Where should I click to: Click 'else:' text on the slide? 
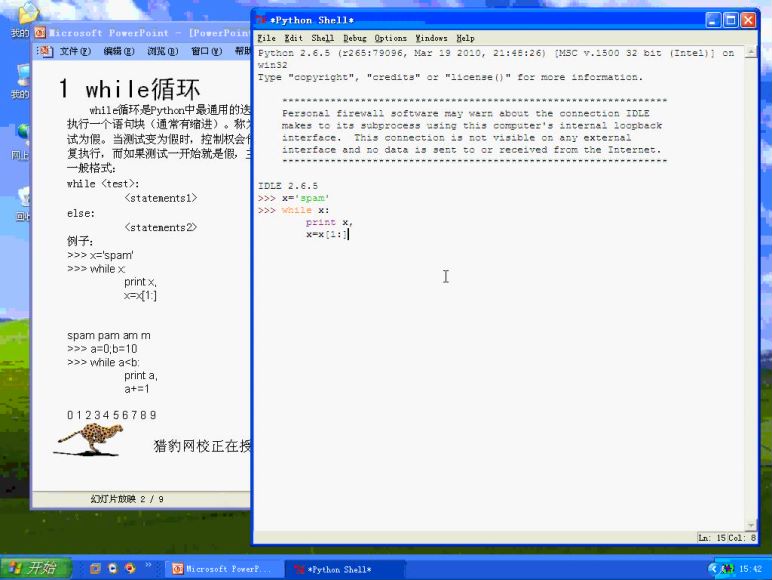point(81,213)
